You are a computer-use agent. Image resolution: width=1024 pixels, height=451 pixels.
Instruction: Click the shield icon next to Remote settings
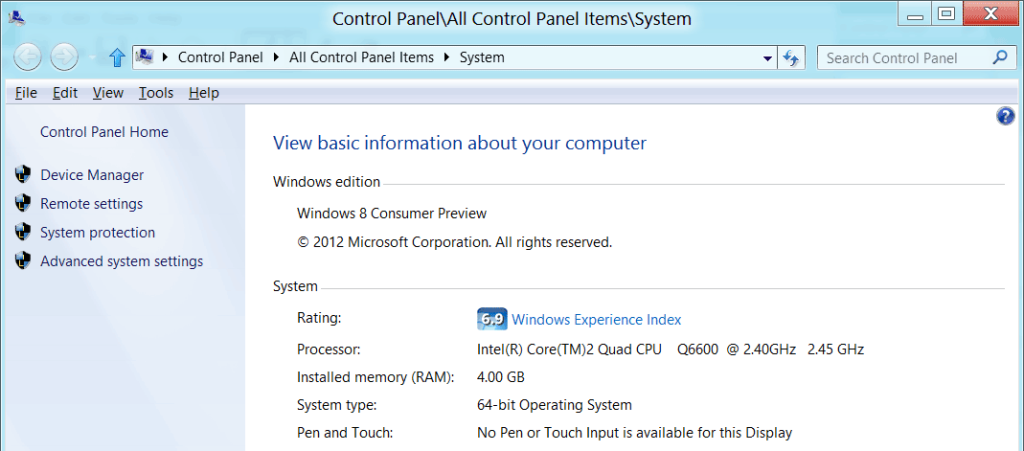coord(23,204)
